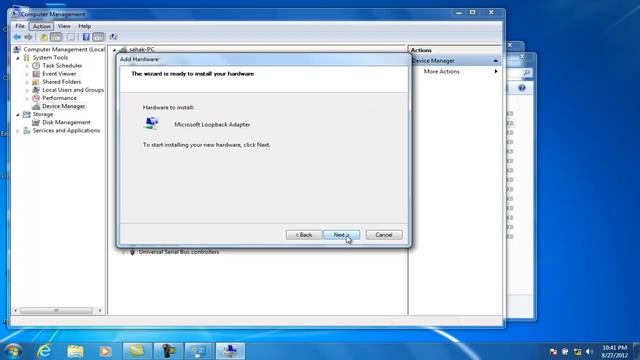The image size is (640, 360).
Task: Open the More Actions submenu arrow
Action: 496,71
